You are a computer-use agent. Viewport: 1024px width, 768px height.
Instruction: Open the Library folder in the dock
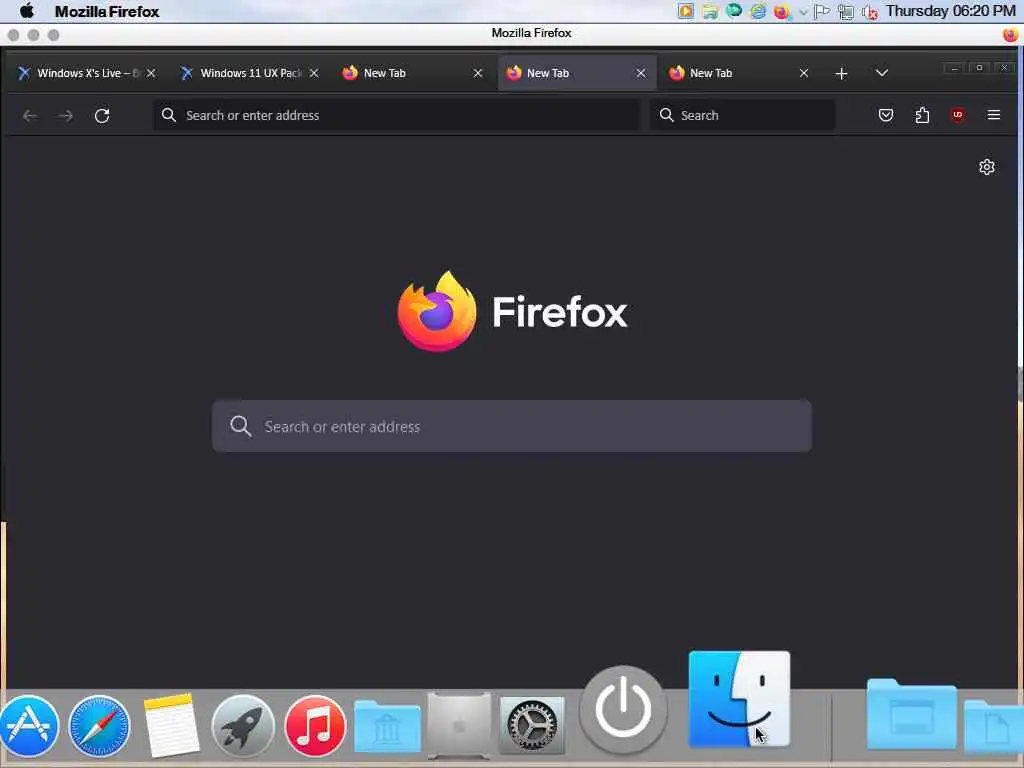(387, 726)
